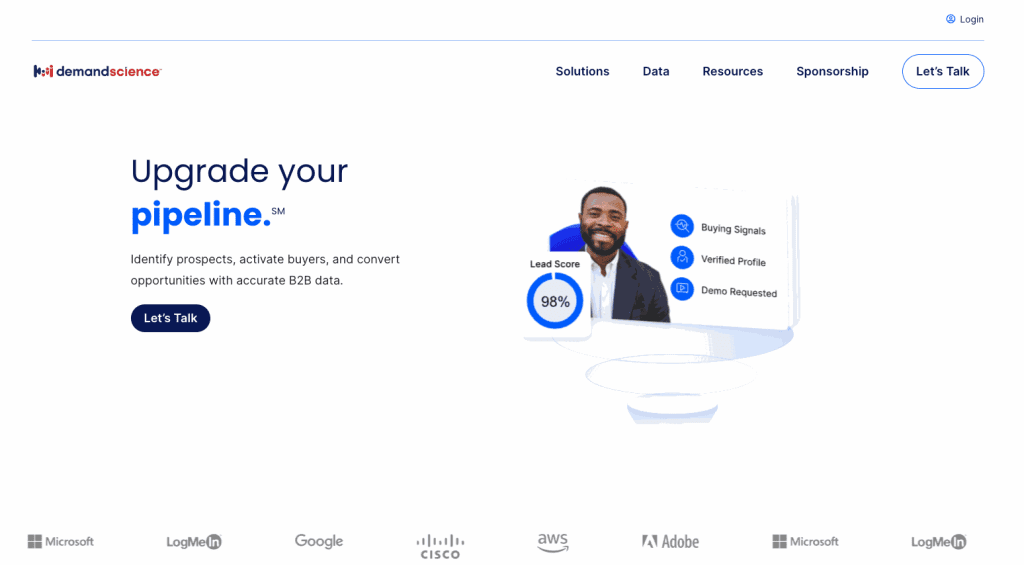Image resolution: width=1024 pixels, height=565 pixels.
Task: Select the LogMeIn logo next to Google
Action: tap(193, 541)
